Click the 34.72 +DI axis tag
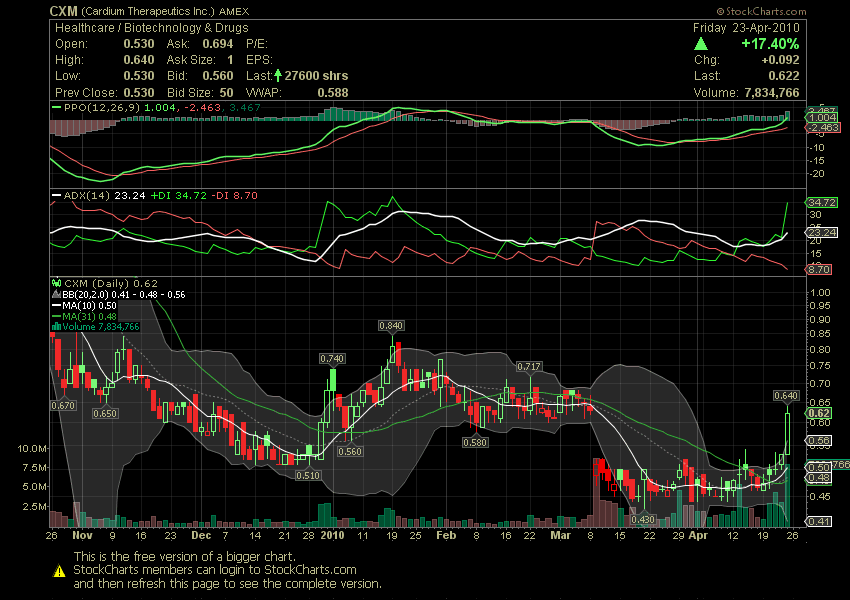The image size is (850, 600). (x=822, y=203)
